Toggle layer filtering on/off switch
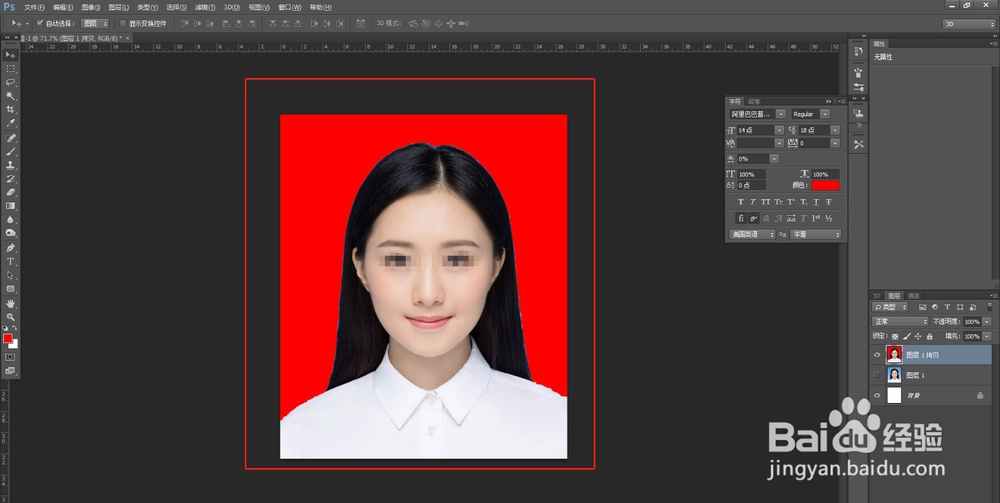1000x503 pixels. 990,307
